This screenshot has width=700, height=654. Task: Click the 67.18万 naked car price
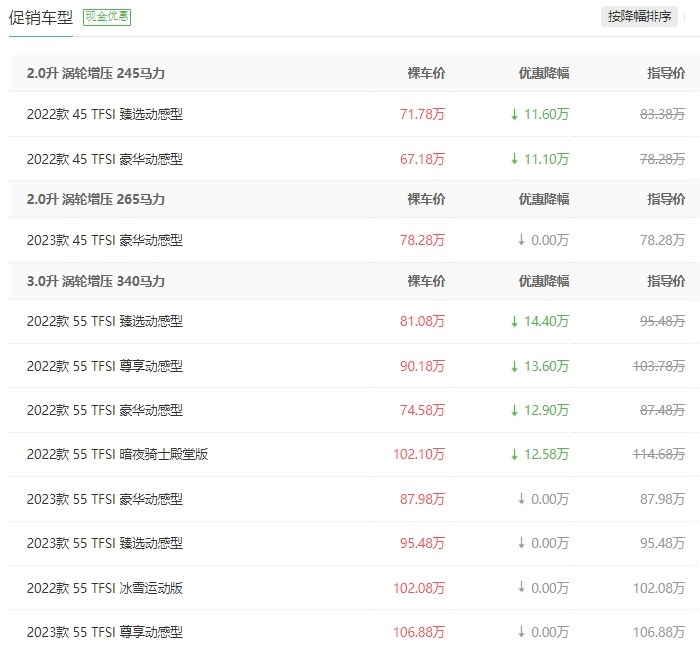pos(422,159)
